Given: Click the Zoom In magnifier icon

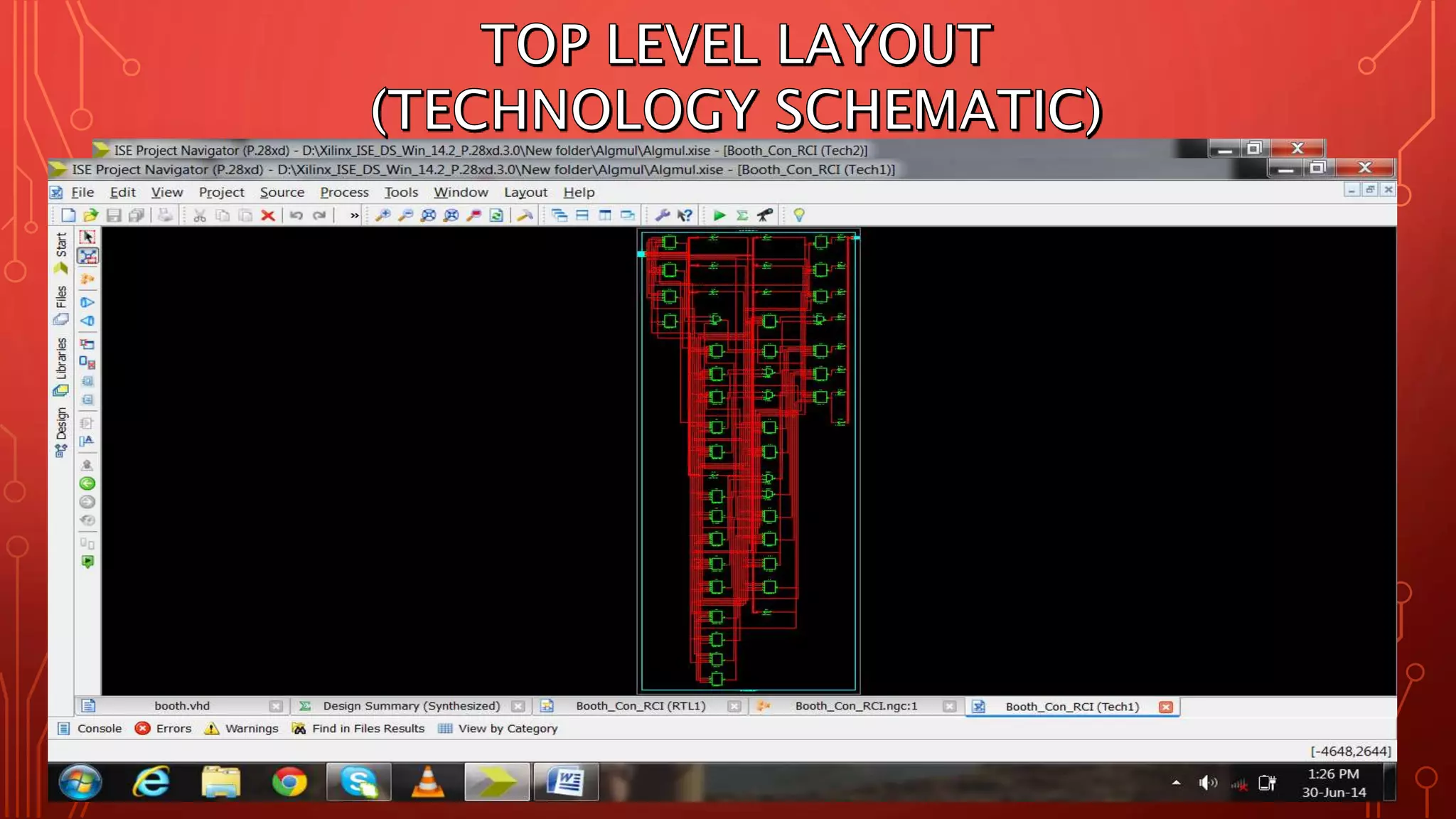Looking at the screenshot, I should pos(382,215).
